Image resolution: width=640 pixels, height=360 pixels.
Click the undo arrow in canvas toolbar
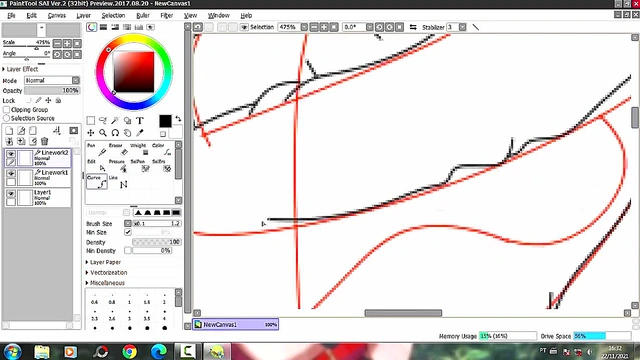(x=198, y=27)
